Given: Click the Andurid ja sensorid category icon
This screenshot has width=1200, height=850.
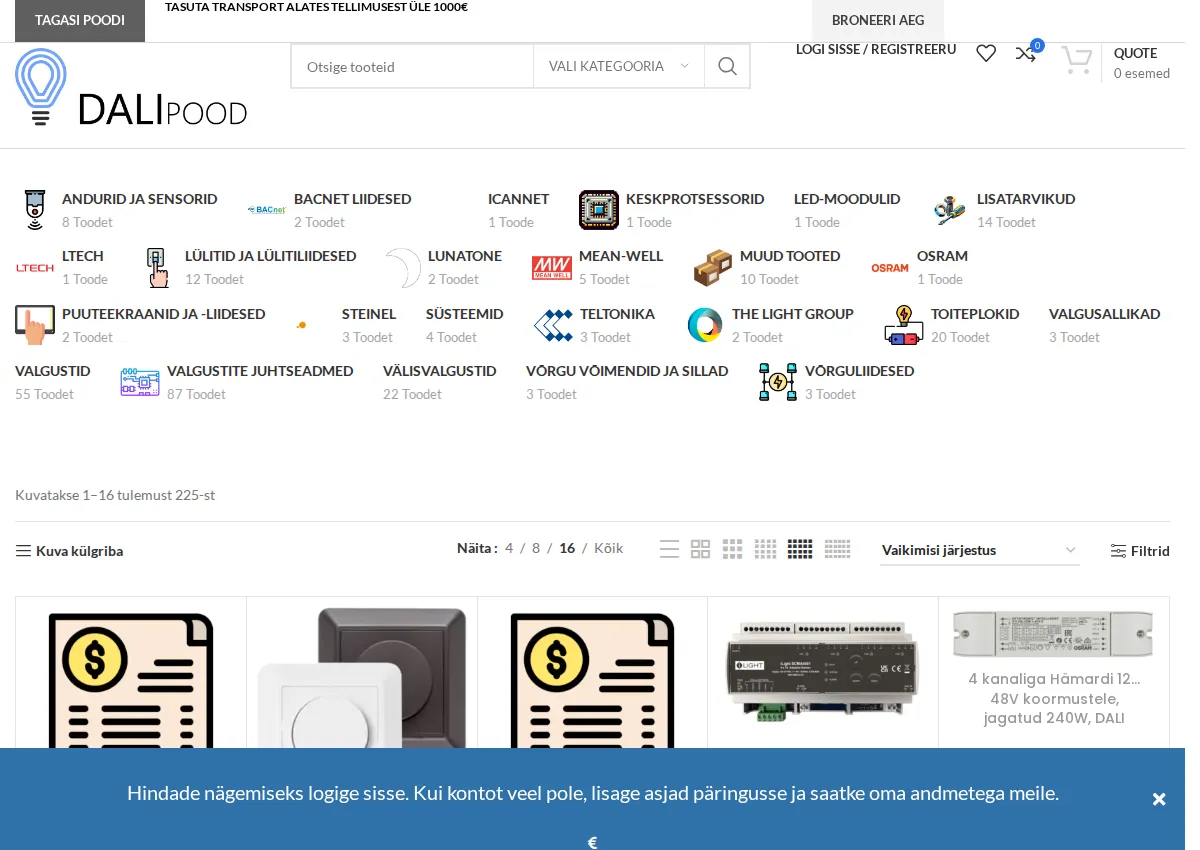Looking at the screenshot, I should [x=35, y=210].
